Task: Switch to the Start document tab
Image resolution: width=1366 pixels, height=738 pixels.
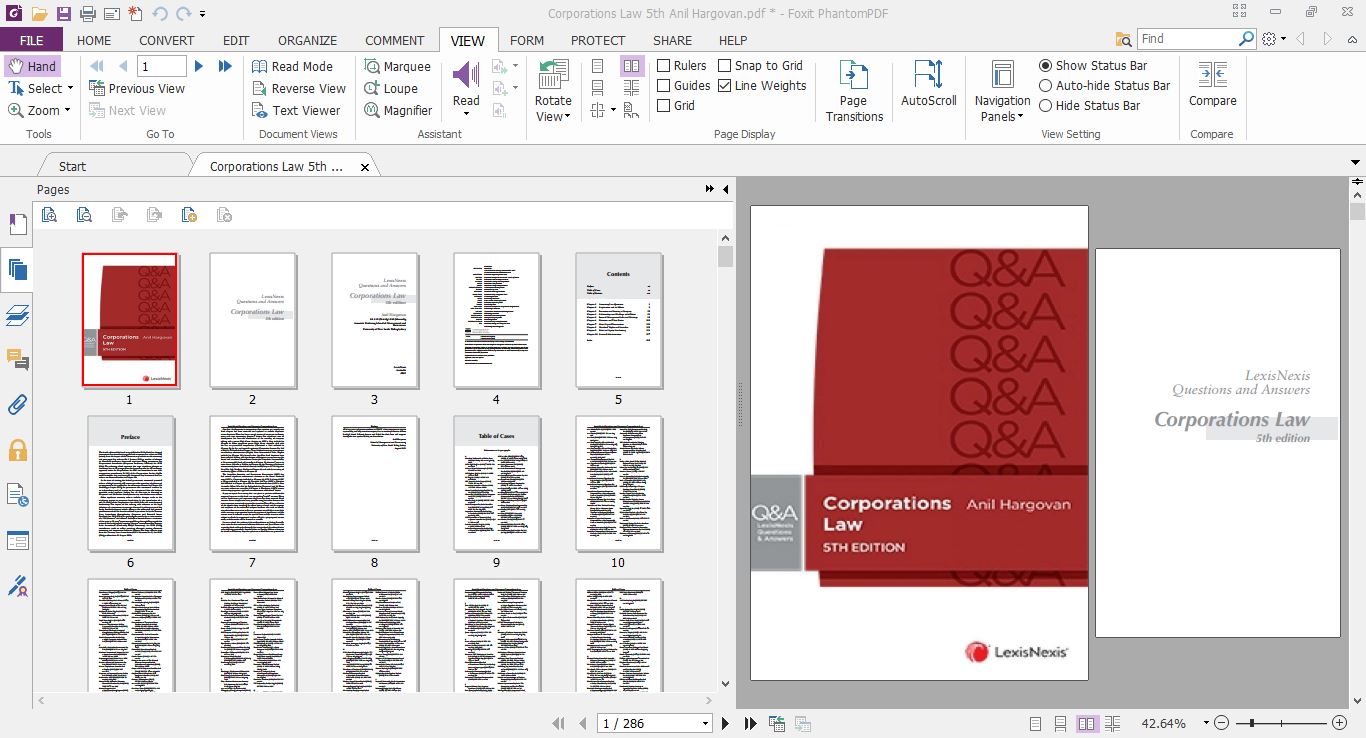Action: click(72, 166)
